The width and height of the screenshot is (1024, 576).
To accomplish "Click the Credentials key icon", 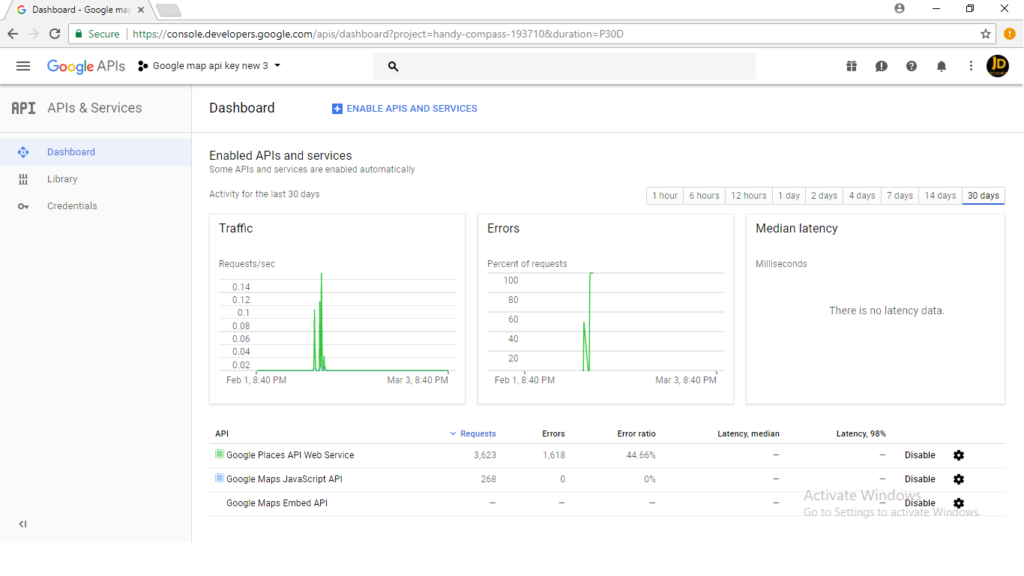I will pyautogui.click(x=23, y=206).
